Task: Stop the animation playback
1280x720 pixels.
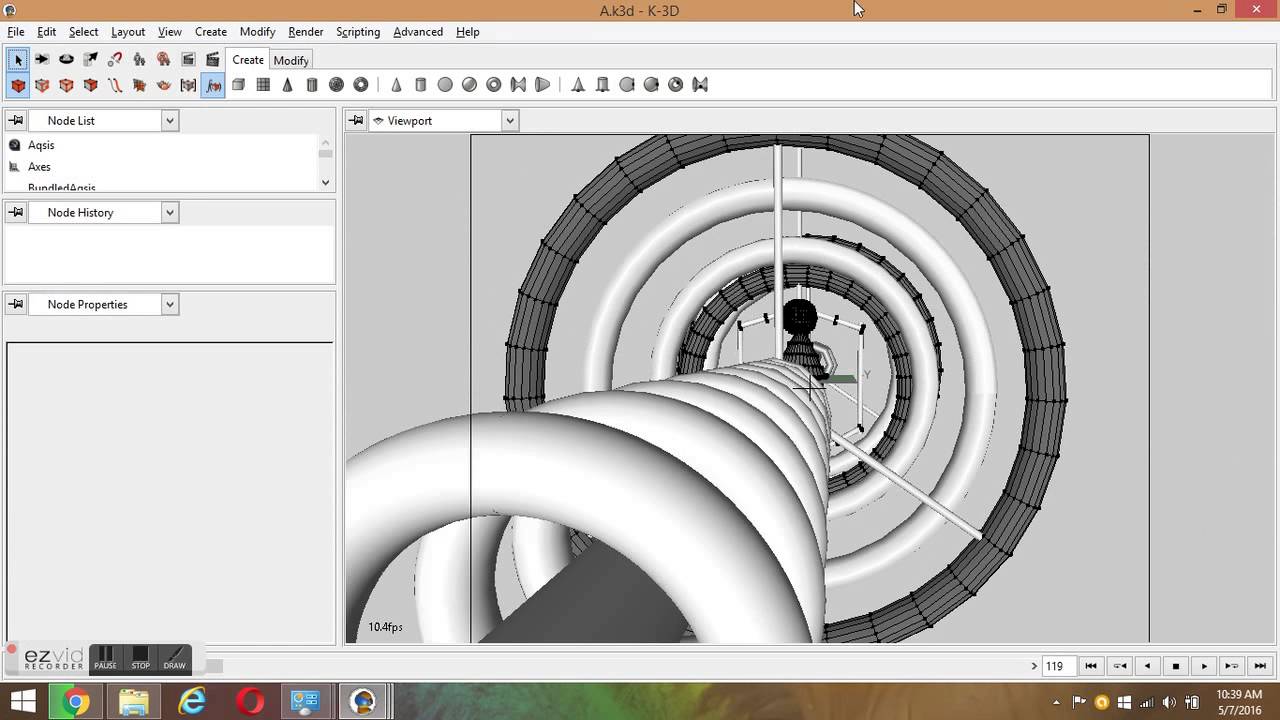Action: coord(1176,666)
